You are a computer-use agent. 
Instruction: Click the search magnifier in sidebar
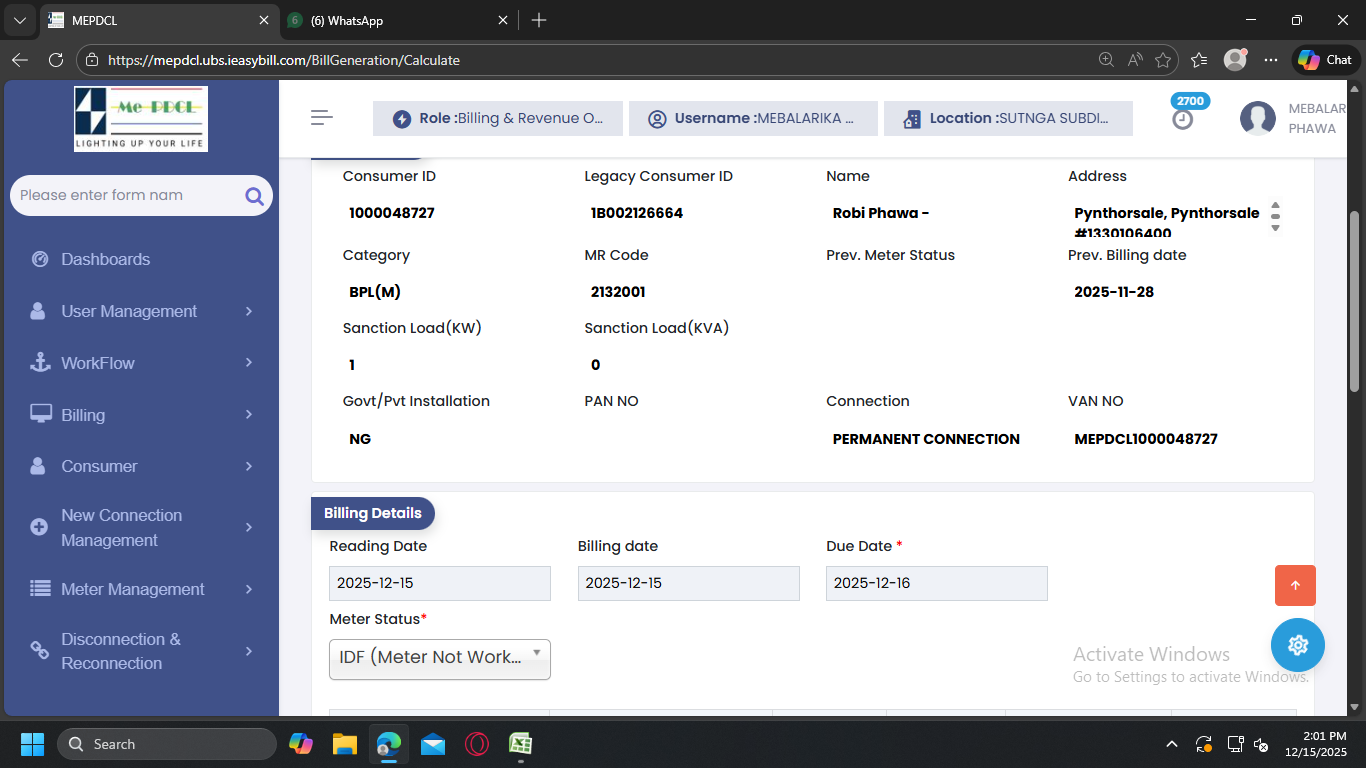254,196
